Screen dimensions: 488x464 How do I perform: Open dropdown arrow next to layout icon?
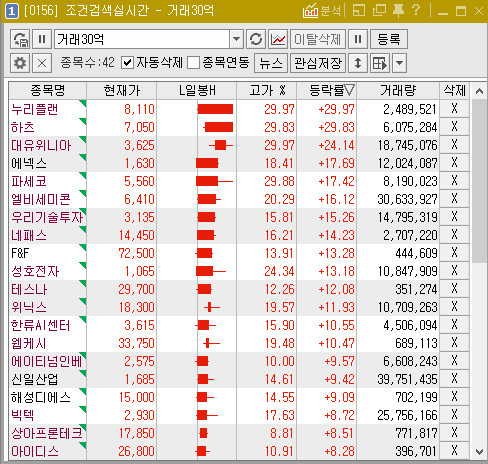(400, 63)
